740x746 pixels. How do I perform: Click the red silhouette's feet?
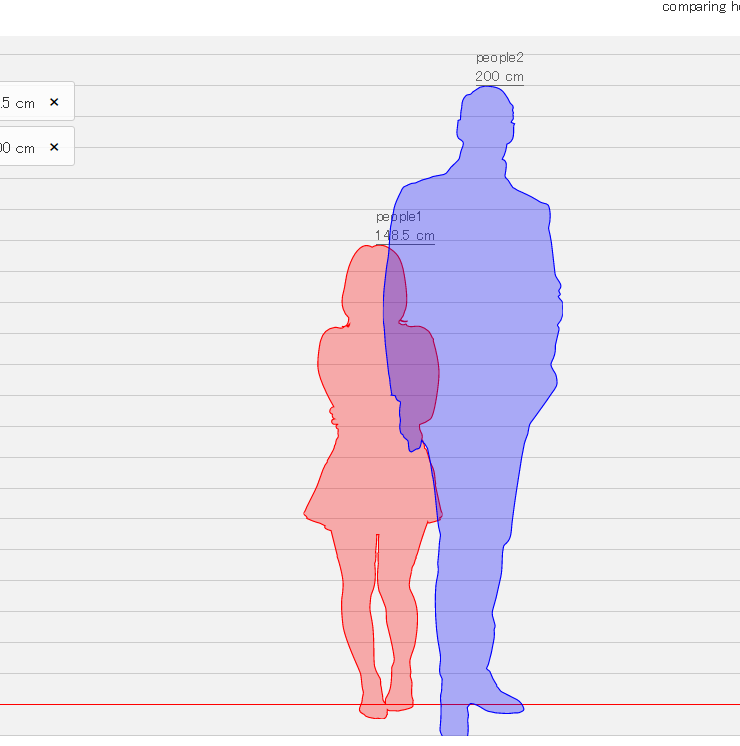[385, 707]
